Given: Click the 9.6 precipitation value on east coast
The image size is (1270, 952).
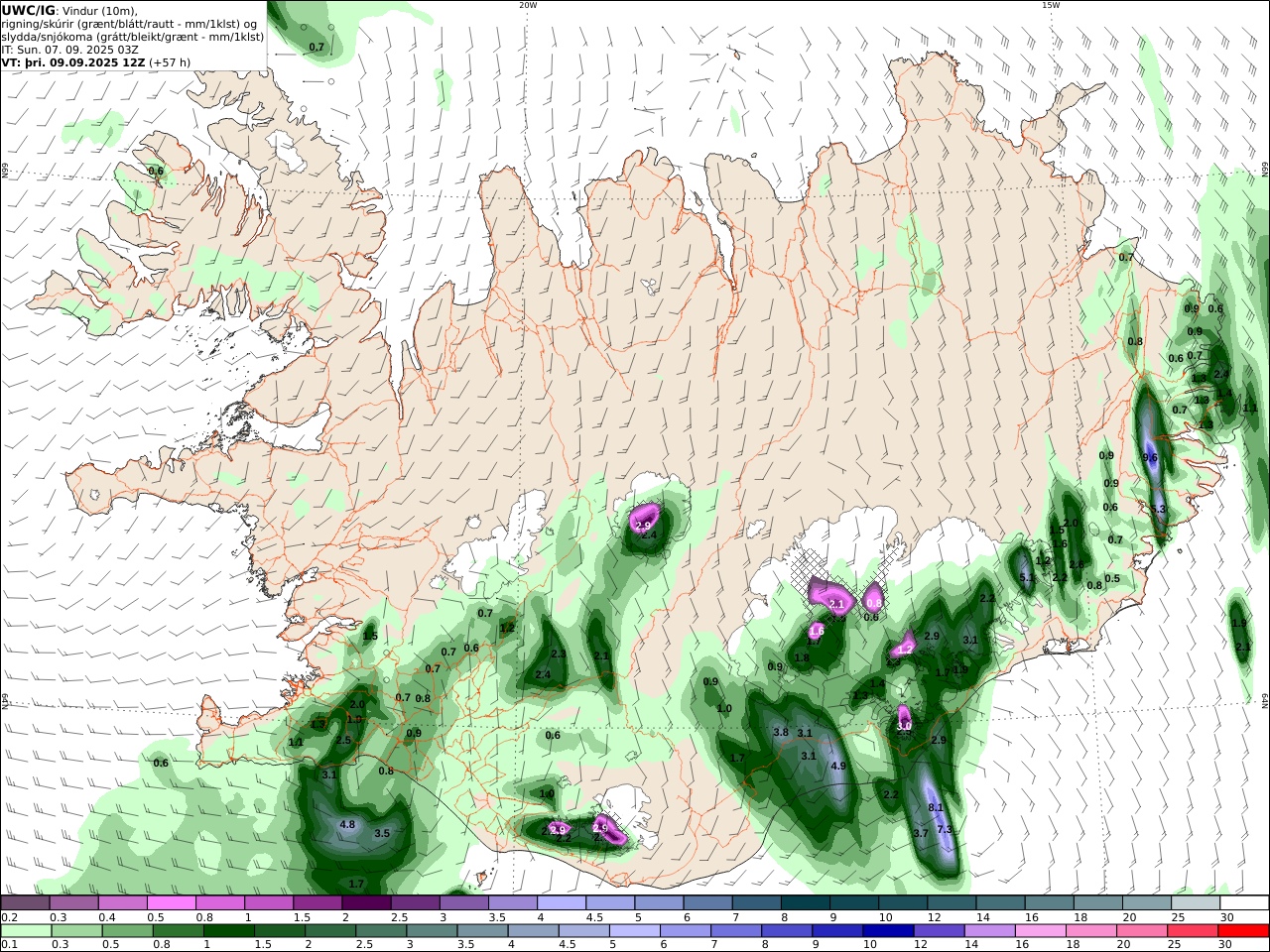Looking at the screenshot, I should [1151, 457].
